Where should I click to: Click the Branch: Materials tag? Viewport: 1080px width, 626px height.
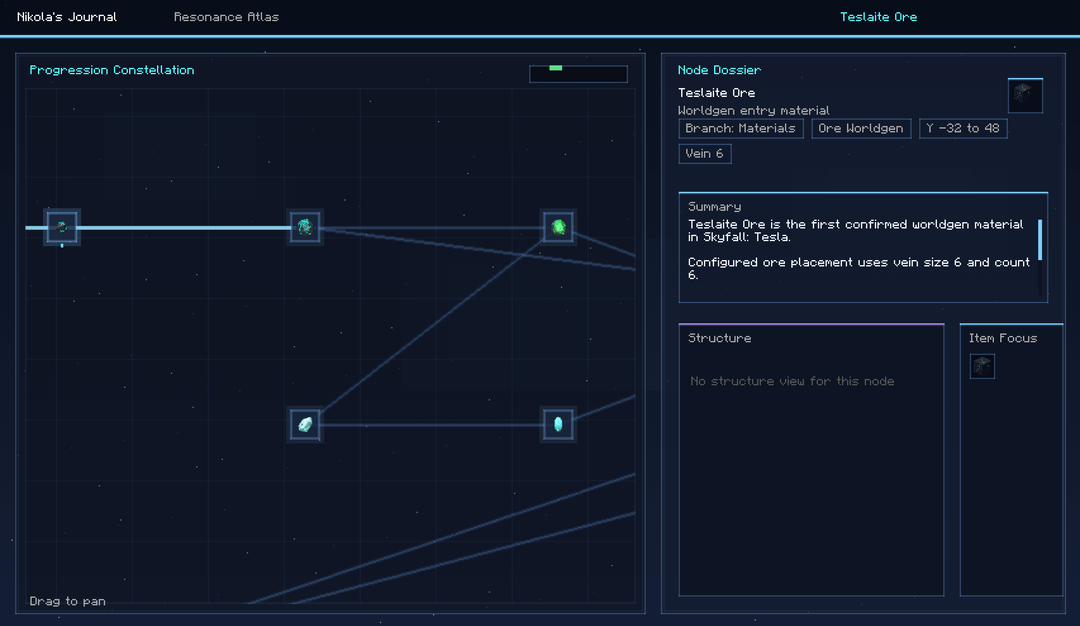pyautogui.click(x=740, y=129)
